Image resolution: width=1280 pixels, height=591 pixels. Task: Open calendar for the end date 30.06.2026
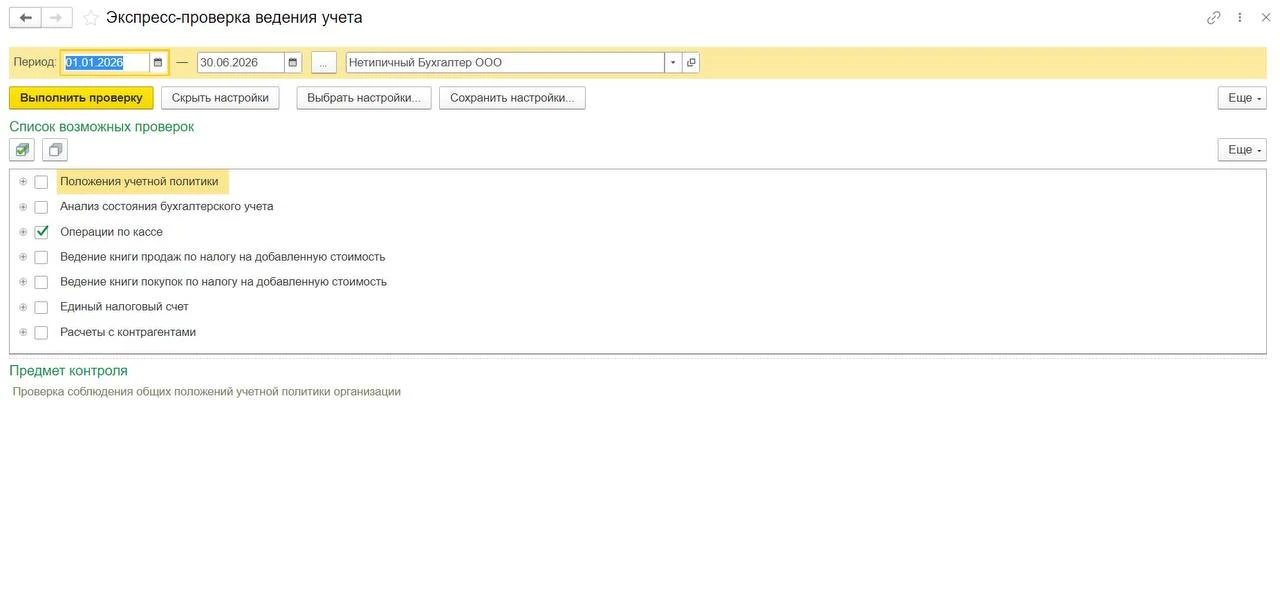(x=292, y=62)
